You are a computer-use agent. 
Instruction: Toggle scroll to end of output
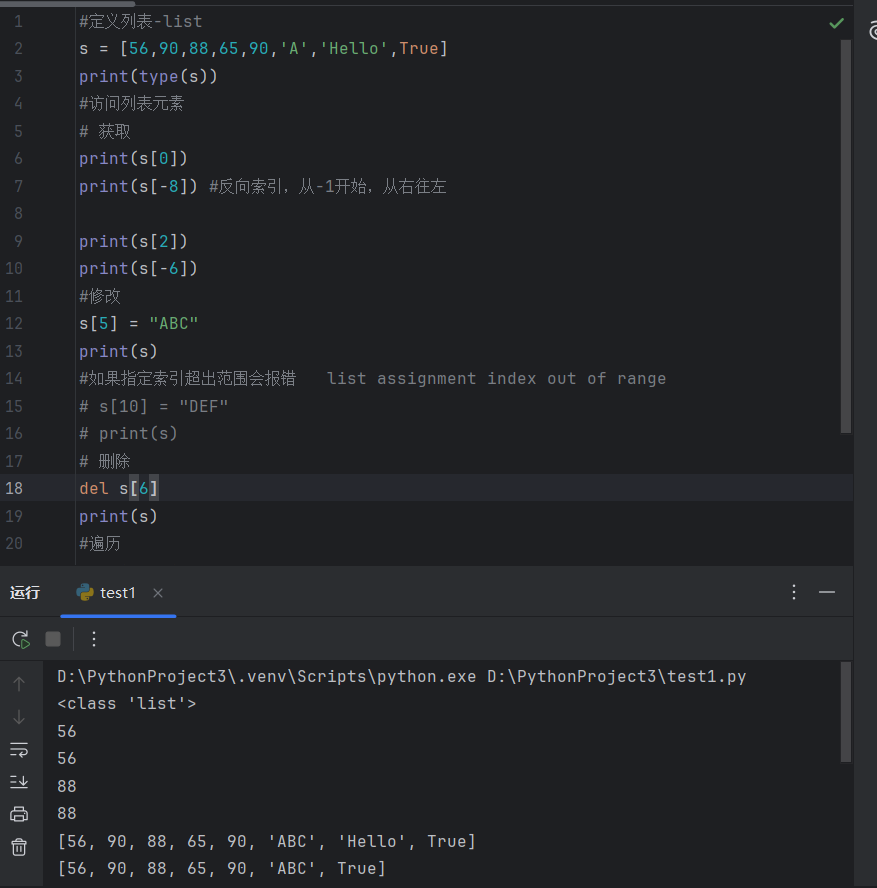tap(19, 782)
